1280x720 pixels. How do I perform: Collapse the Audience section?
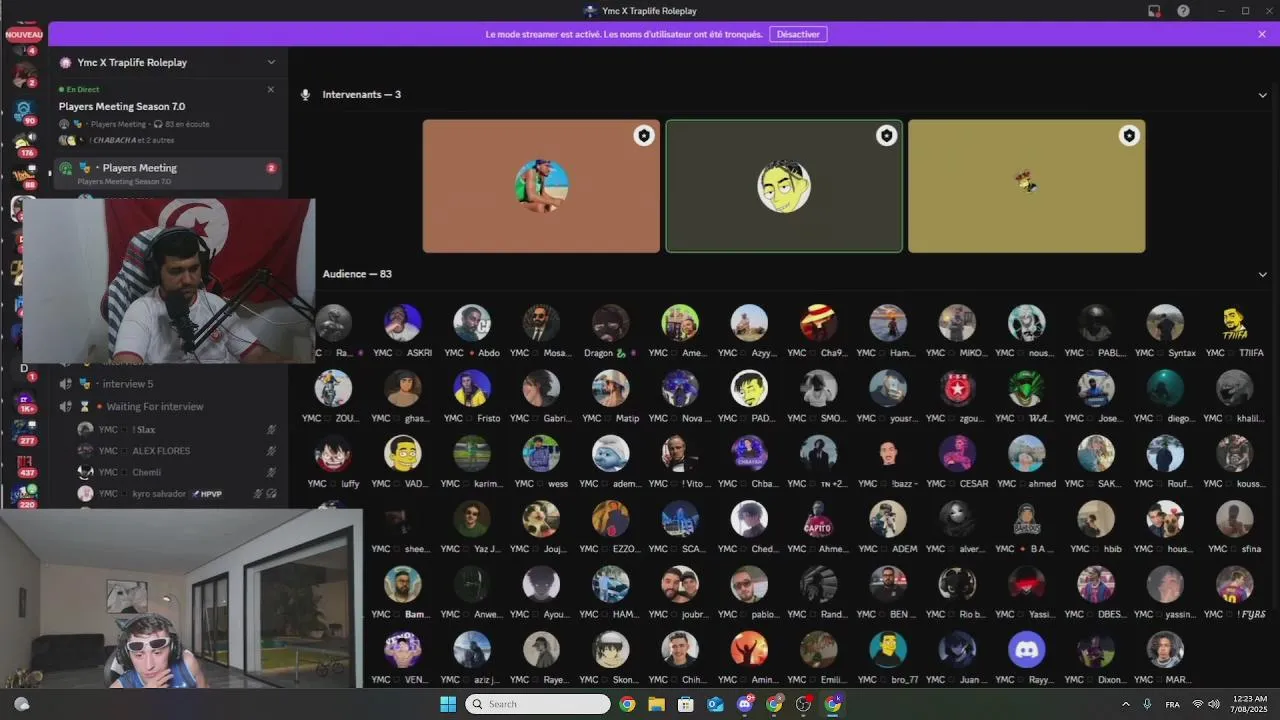(1262, 274)
